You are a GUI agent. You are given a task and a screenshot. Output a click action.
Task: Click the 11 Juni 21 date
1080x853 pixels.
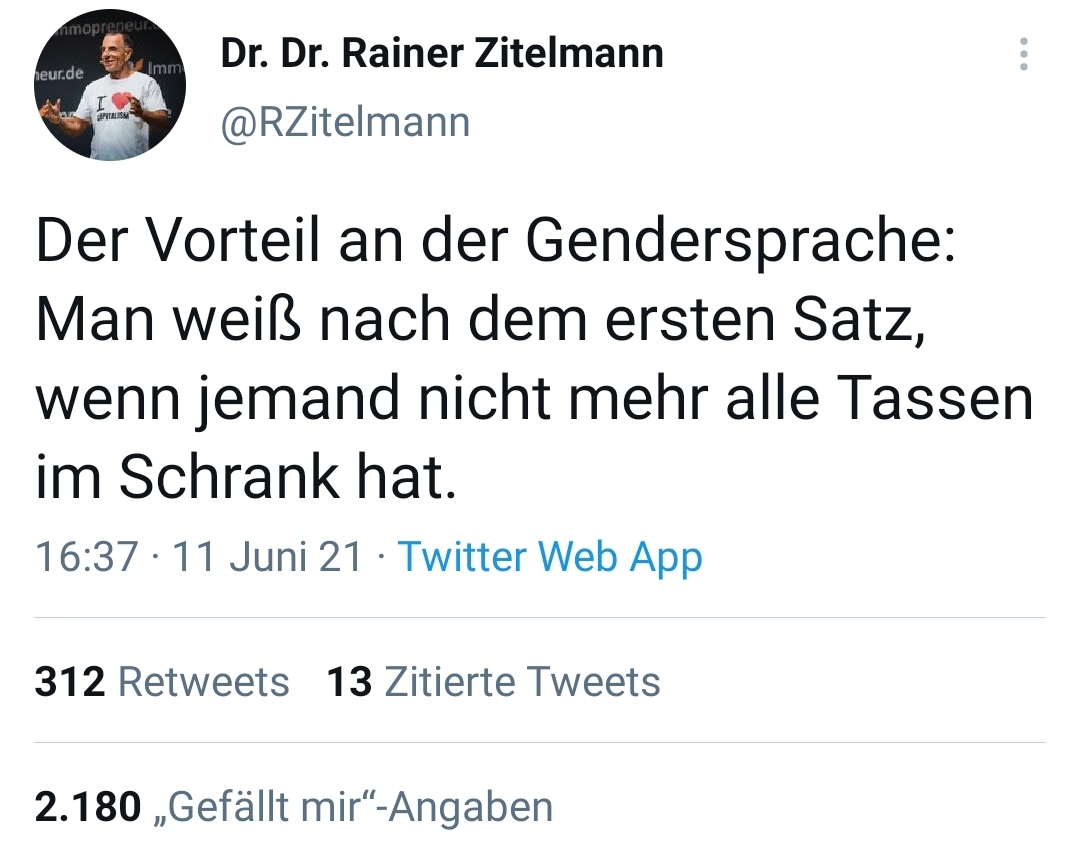pyautogui.click(x=267, y=557)
